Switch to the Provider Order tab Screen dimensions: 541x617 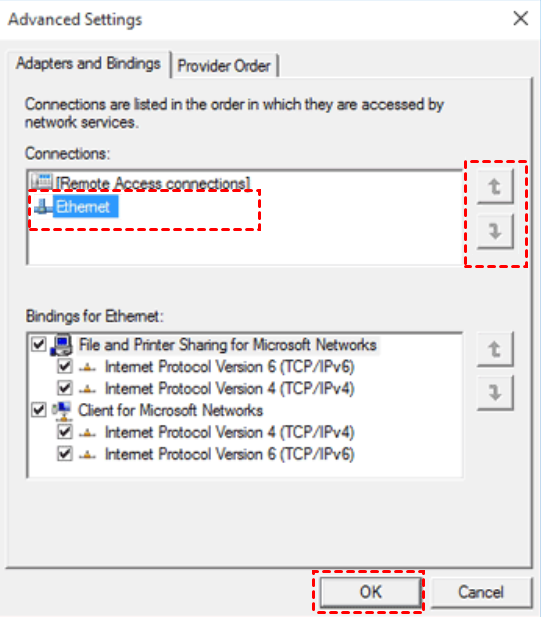point(225,66)
